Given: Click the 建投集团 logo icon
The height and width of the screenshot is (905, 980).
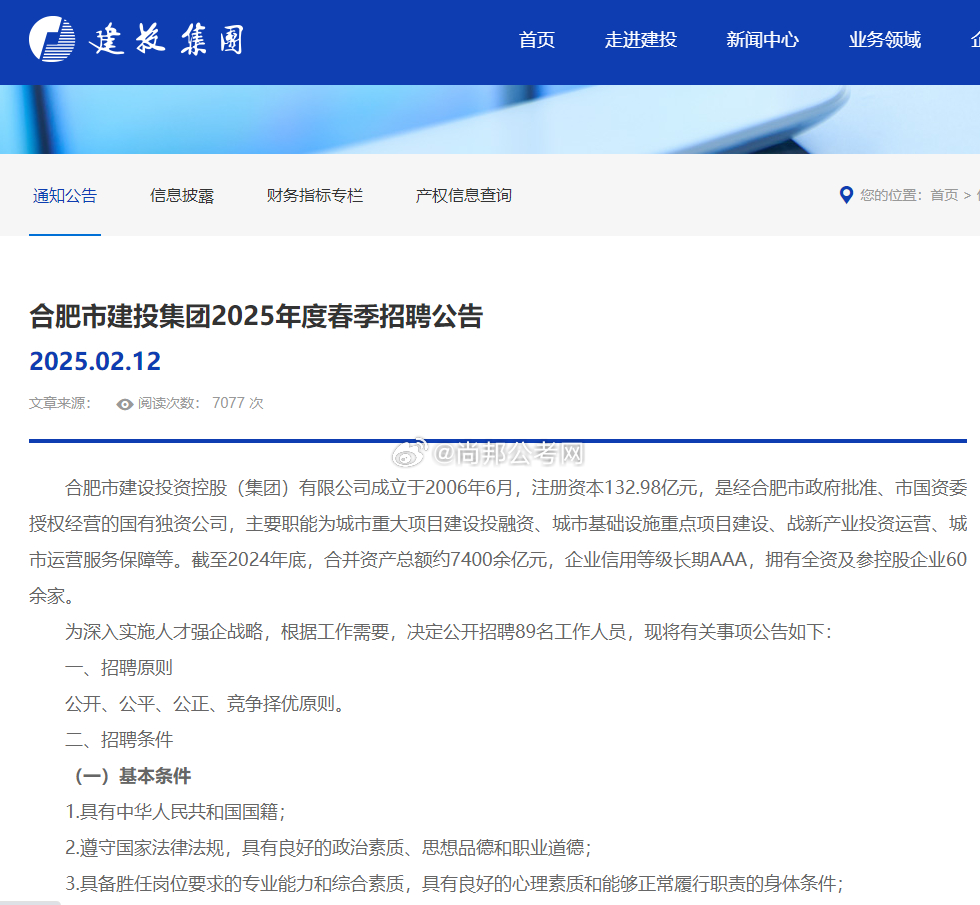Looking at the screenshot, I should coord(52,39).
